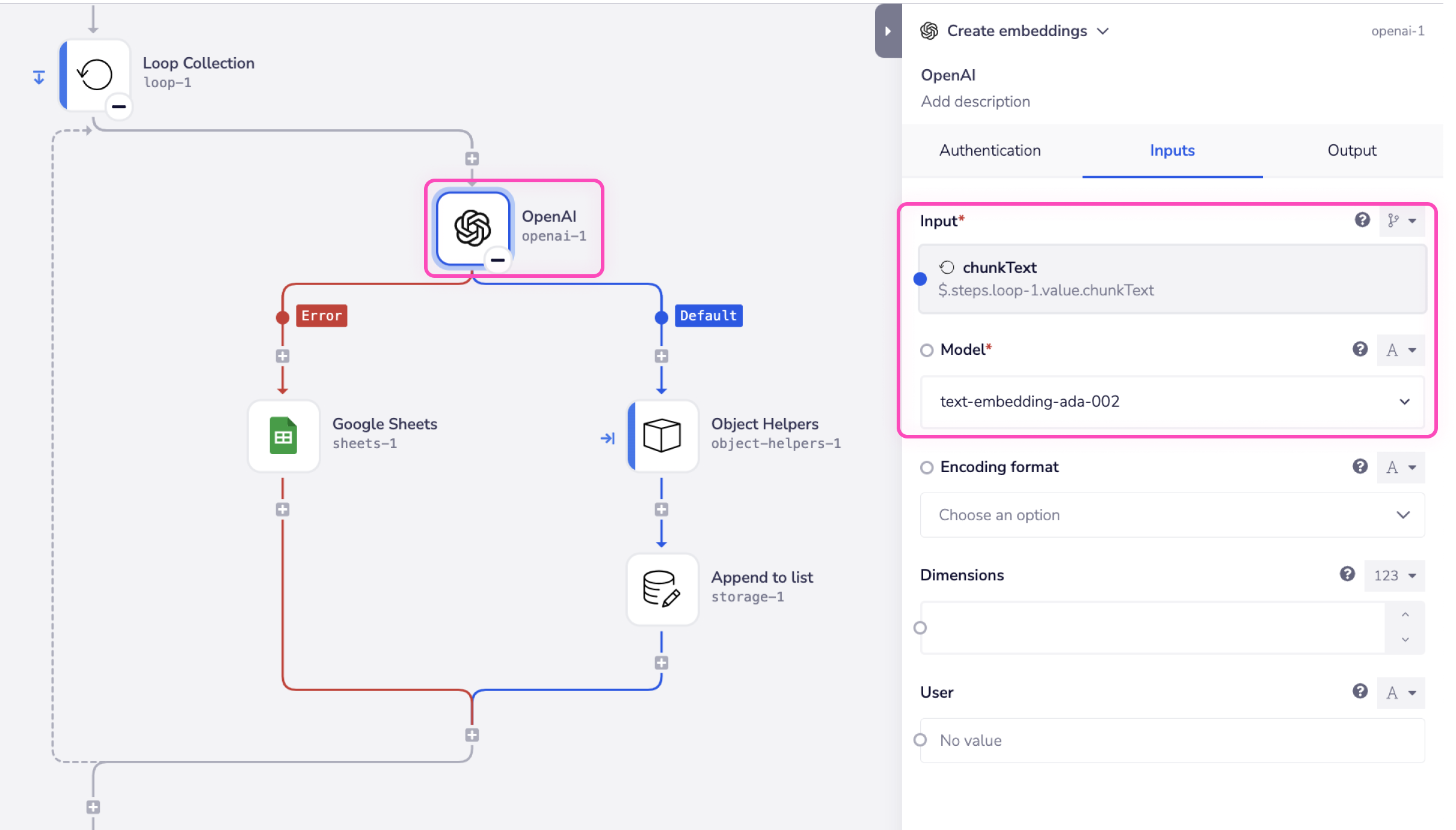This screenshot has height=830, width=1456.
Task: Select the Model radio indicator
Action: click(926, 349)
